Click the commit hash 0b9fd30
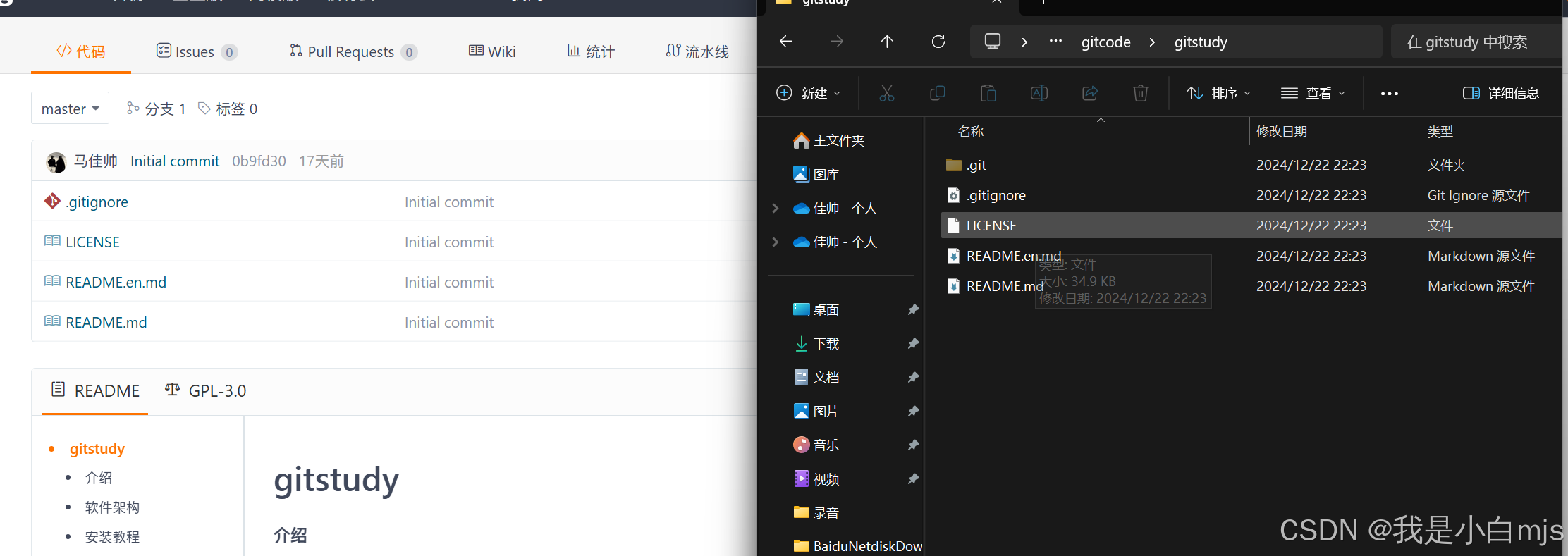 click(x=259, y=161)
